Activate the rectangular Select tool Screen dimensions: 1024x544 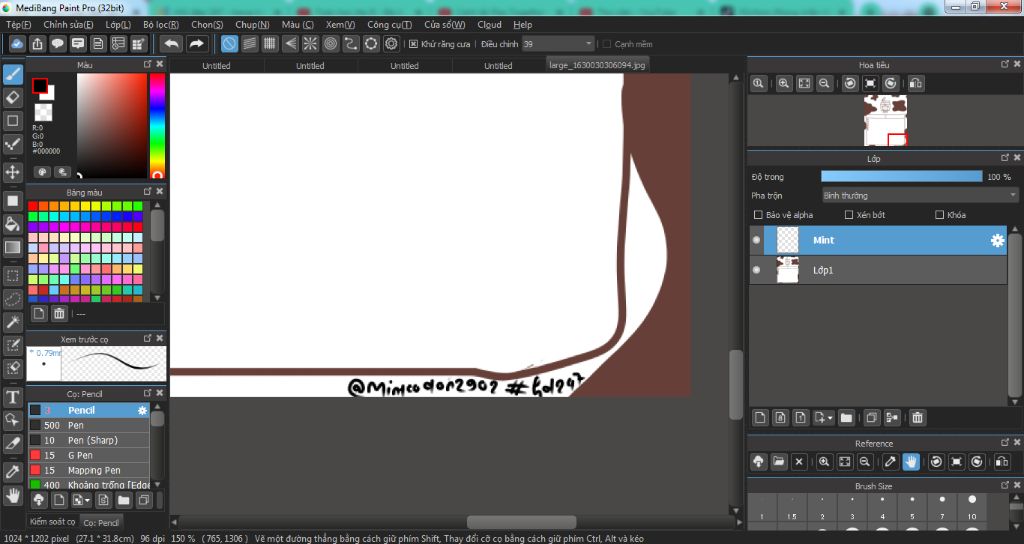(x=12, y=276)
